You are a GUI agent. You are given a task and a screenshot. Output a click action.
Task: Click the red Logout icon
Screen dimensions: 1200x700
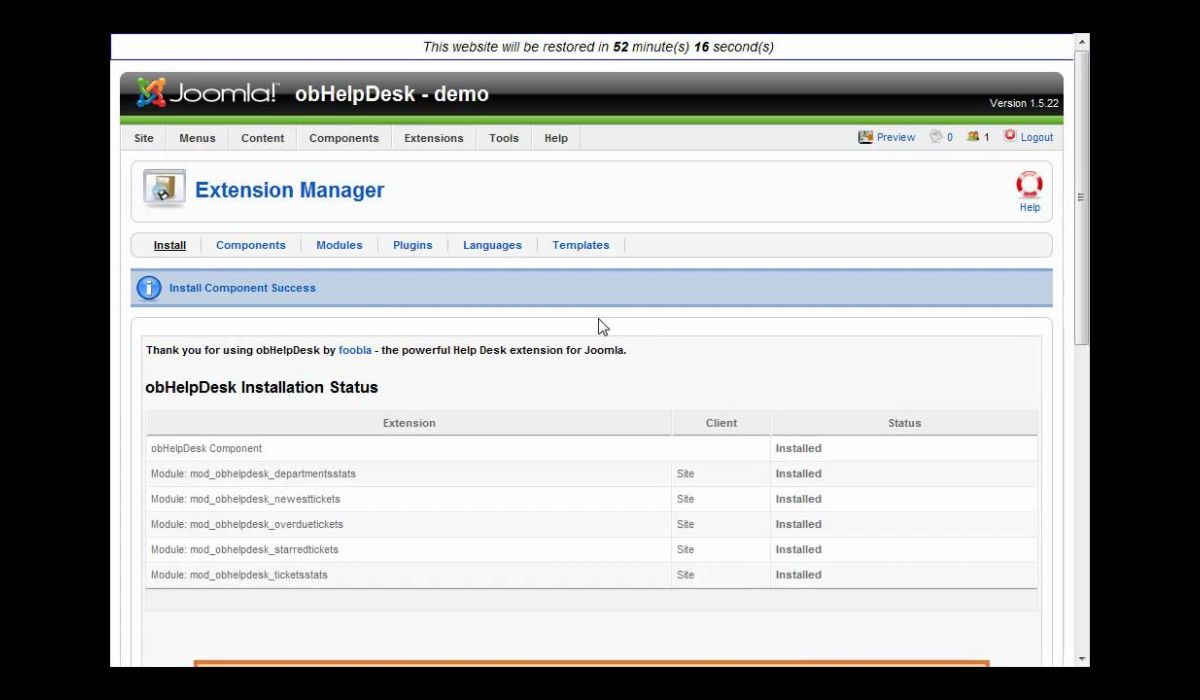(x=1010, y=136)
